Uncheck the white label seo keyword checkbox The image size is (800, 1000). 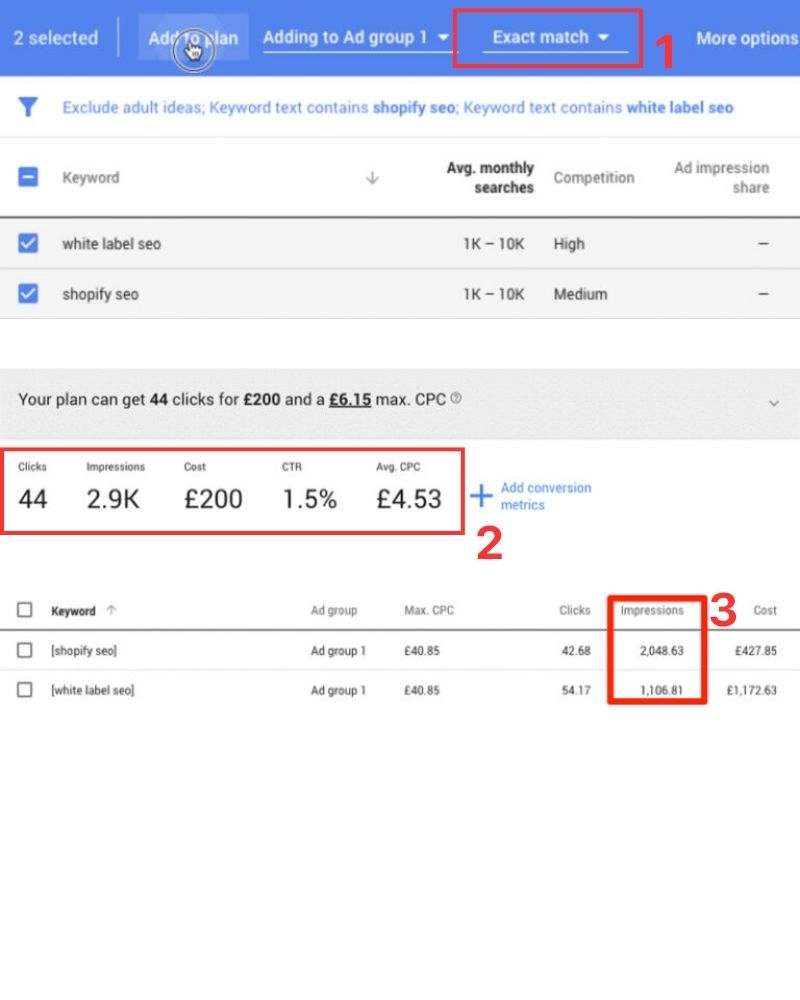tap(28, 243)
